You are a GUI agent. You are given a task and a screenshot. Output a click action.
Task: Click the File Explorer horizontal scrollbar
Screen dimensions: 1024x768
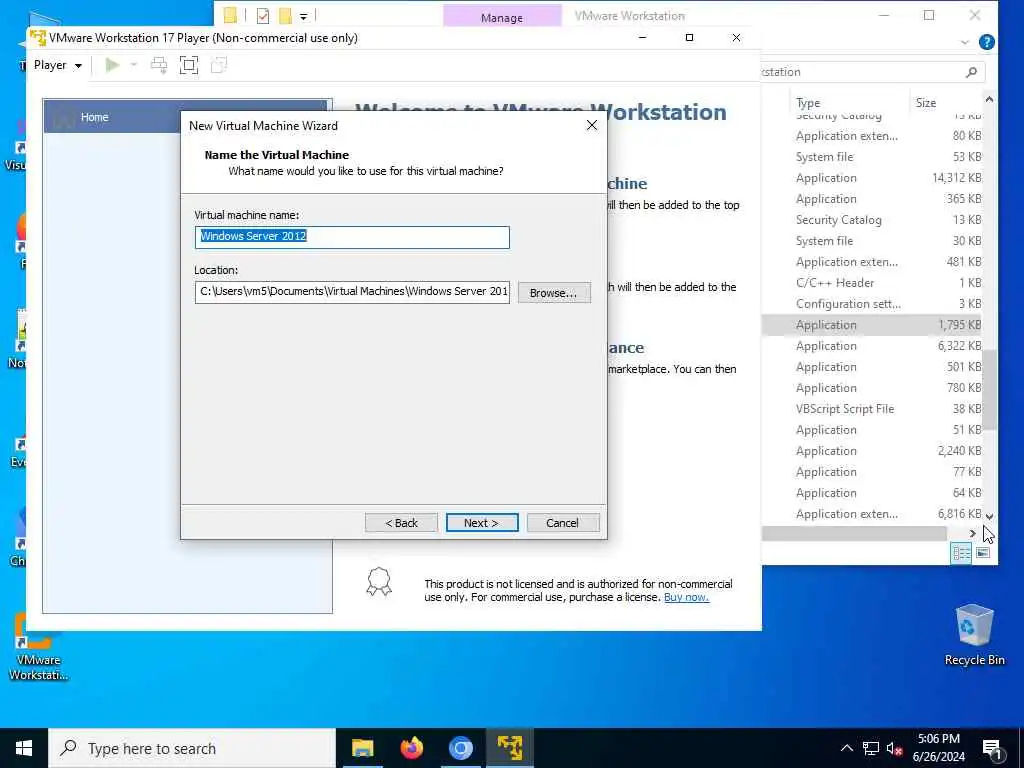click(854, 534)
